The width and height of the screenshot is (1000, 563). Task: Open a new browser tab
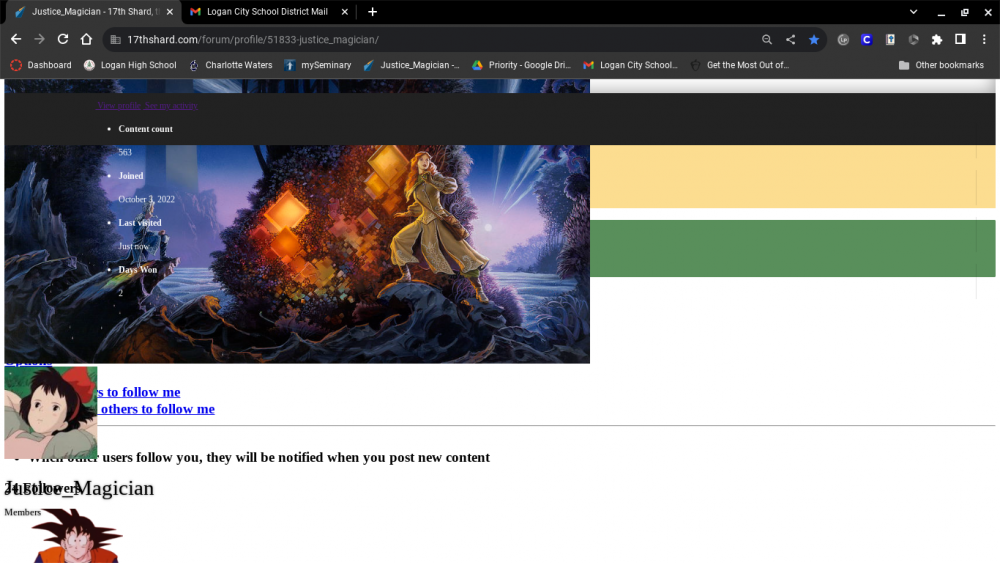tap(372, 11)
